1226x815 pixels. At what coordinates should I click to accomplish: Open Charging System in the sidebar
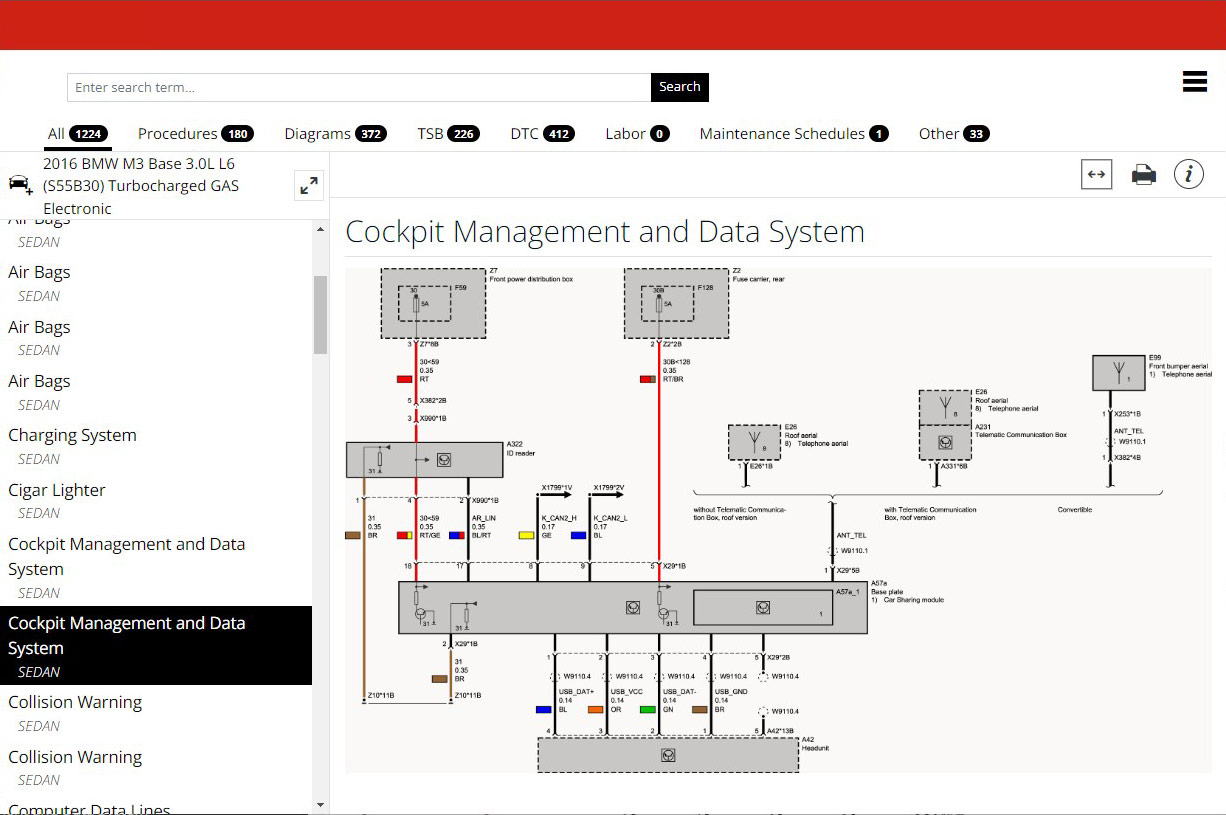[72, 436]
